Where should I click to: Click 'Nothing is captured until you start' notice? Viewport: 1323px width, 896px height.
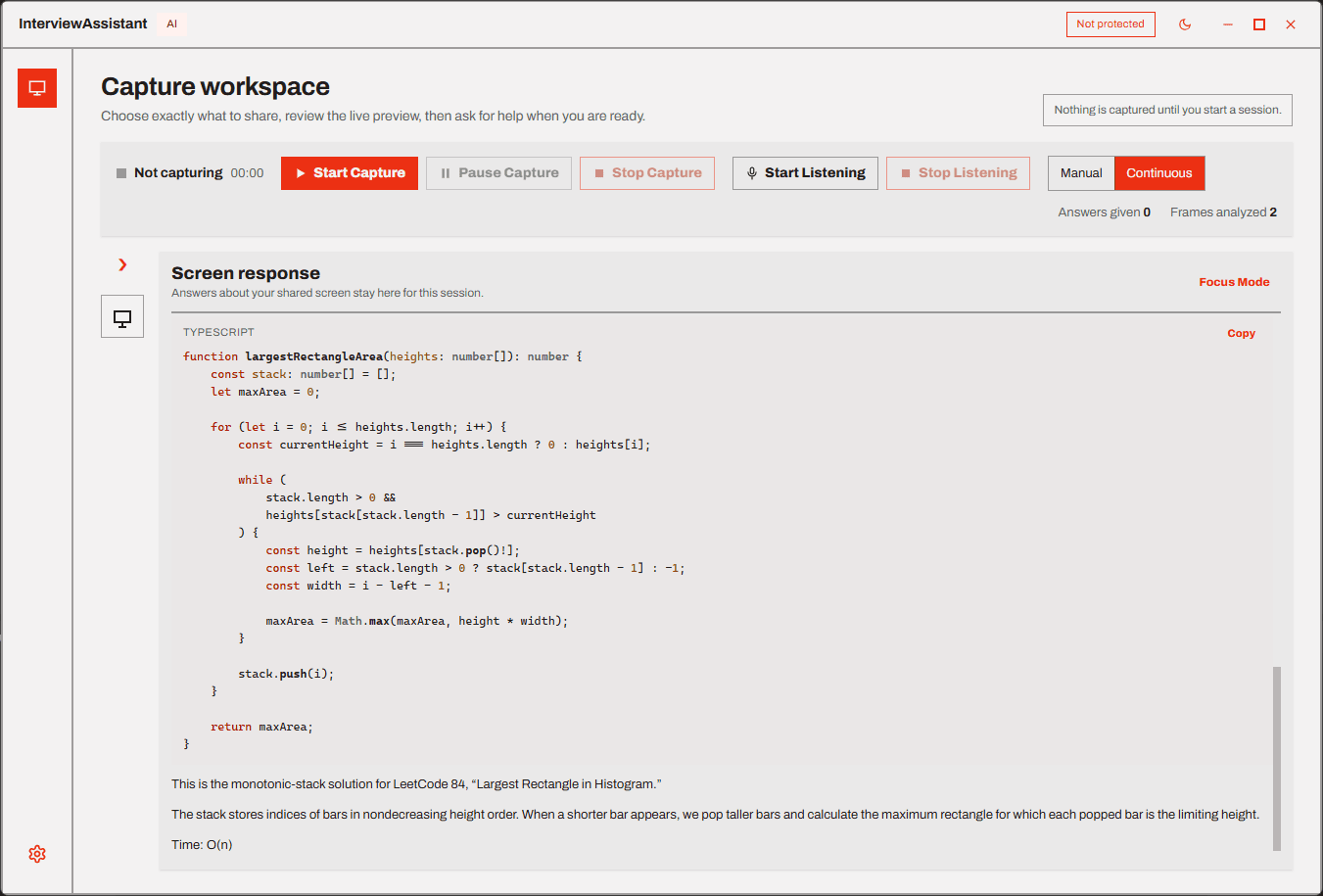point(1167,111)
